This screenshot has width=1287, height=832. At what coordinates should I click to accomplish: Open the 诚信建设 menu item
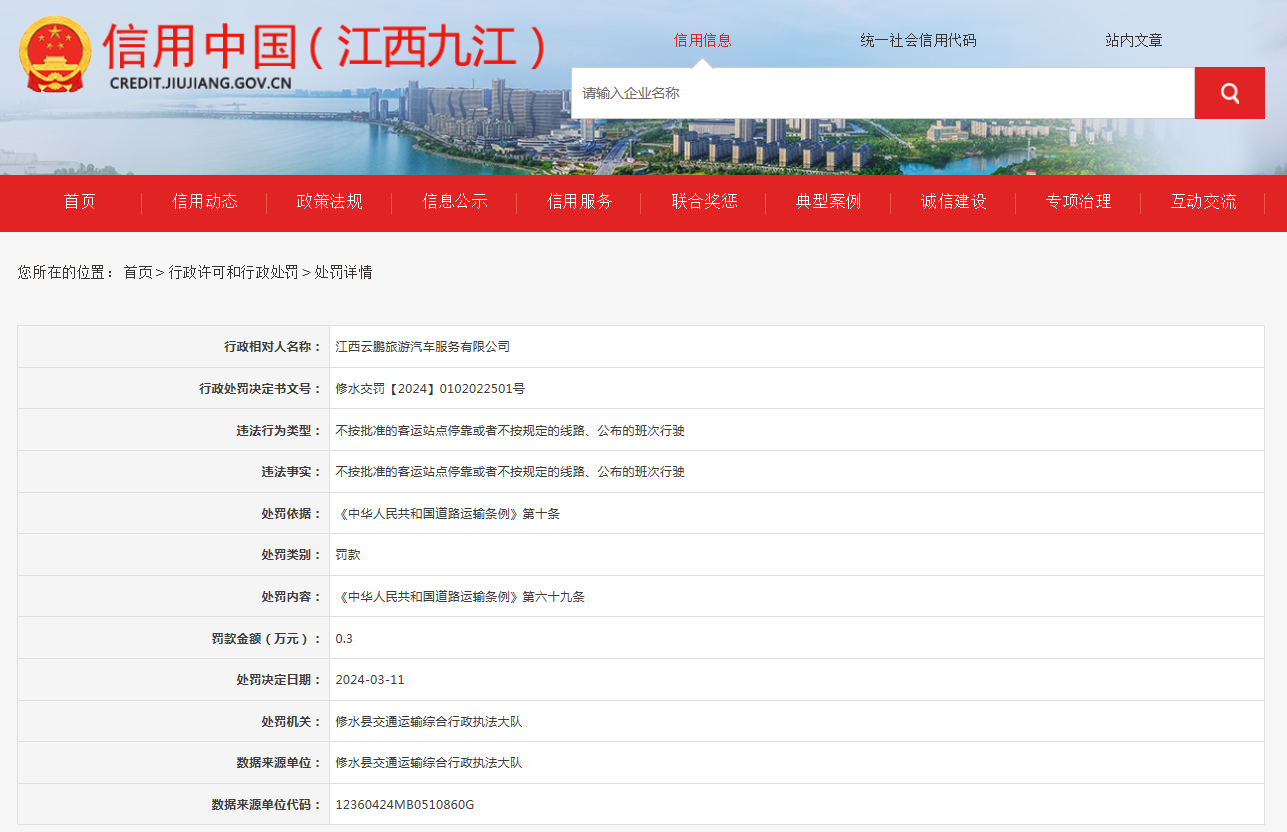(x=954, y=202)
